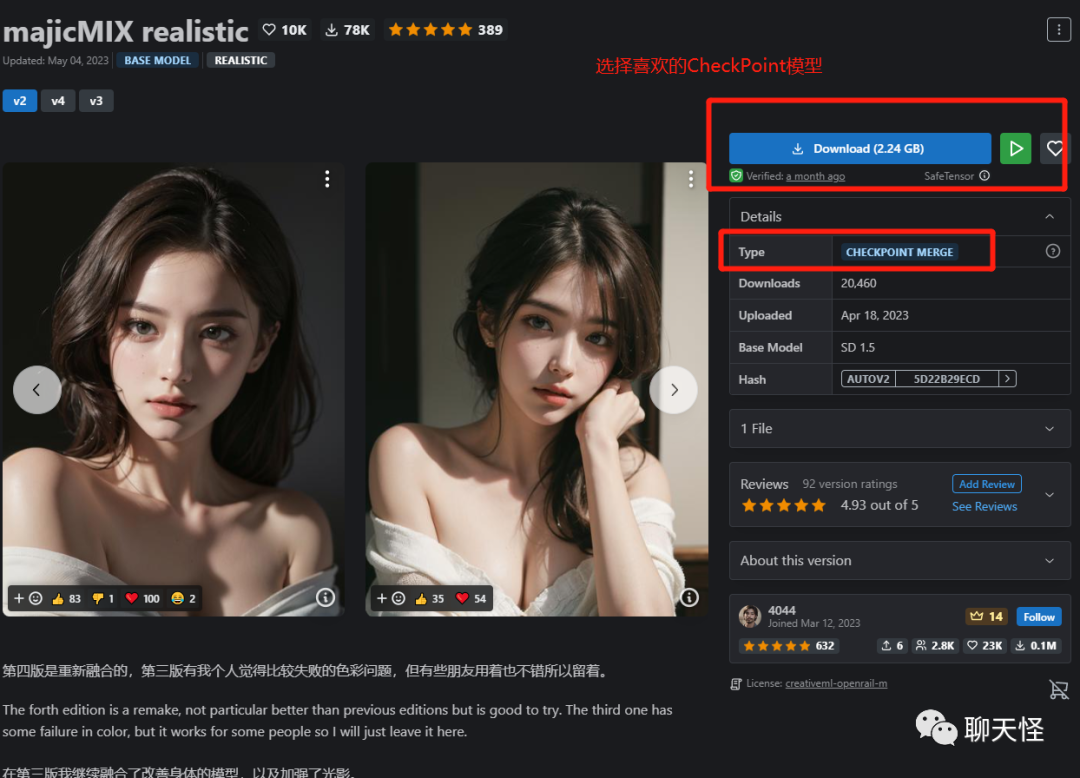Add a reaction to the first image
Screen dimensions: 1080x778
click(28, 598)
